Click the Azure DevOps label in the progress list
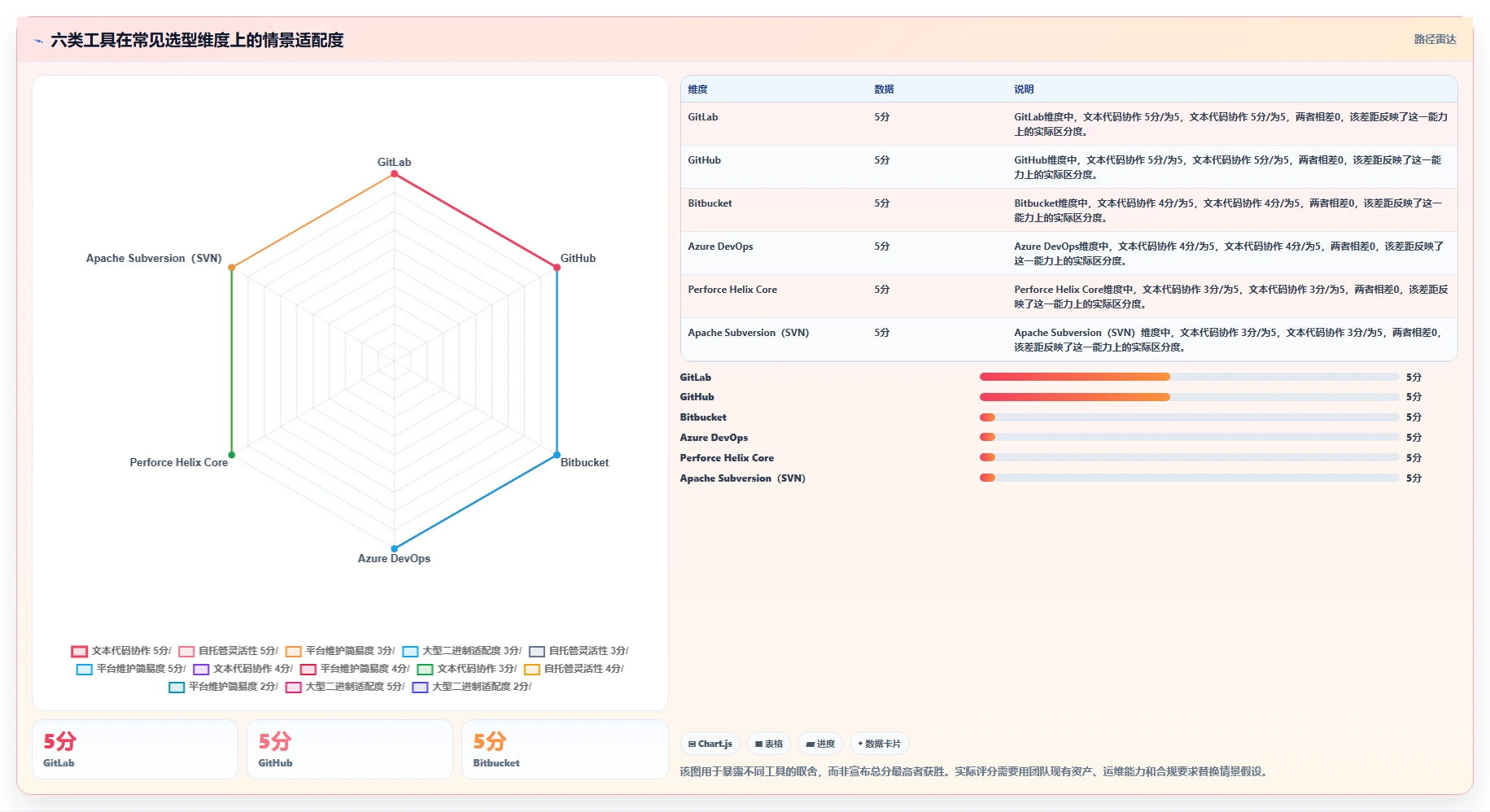The height and width of the screenshot is (812, 1490). tap(714, 438)
